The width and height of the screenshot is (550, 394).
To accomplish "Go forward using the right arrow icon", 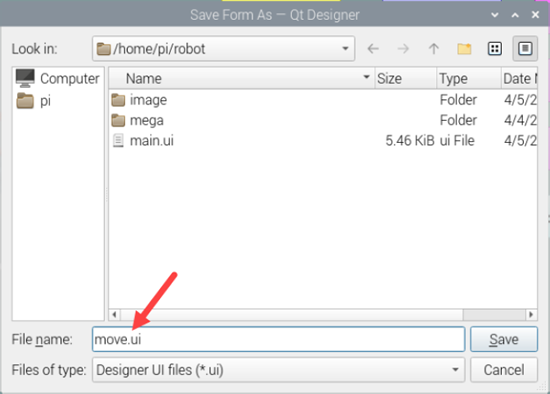I will pos(403,48).
